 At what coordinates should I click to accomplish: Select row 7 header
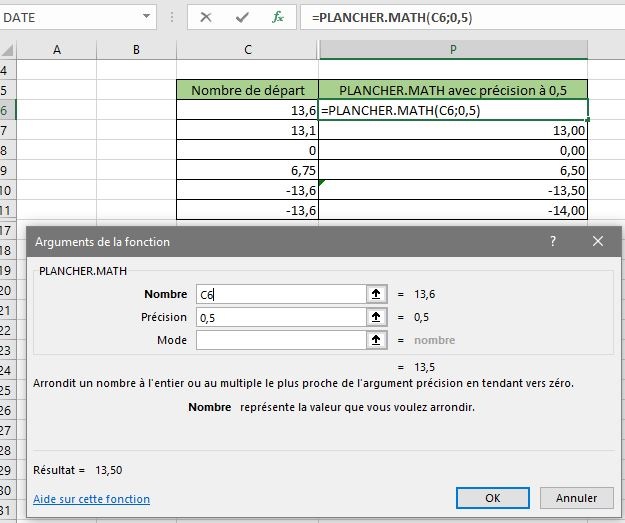[8, 131]
